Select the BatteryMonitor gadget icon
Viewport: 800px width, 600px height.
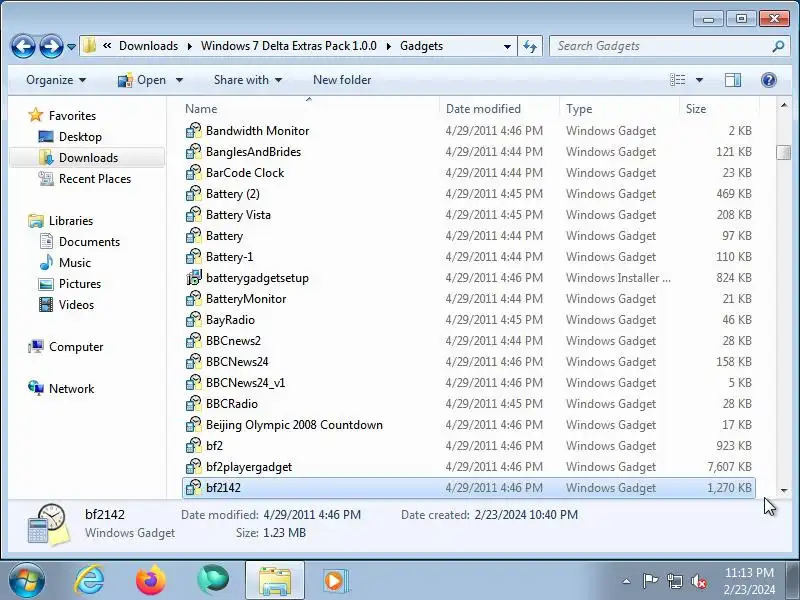193,298
